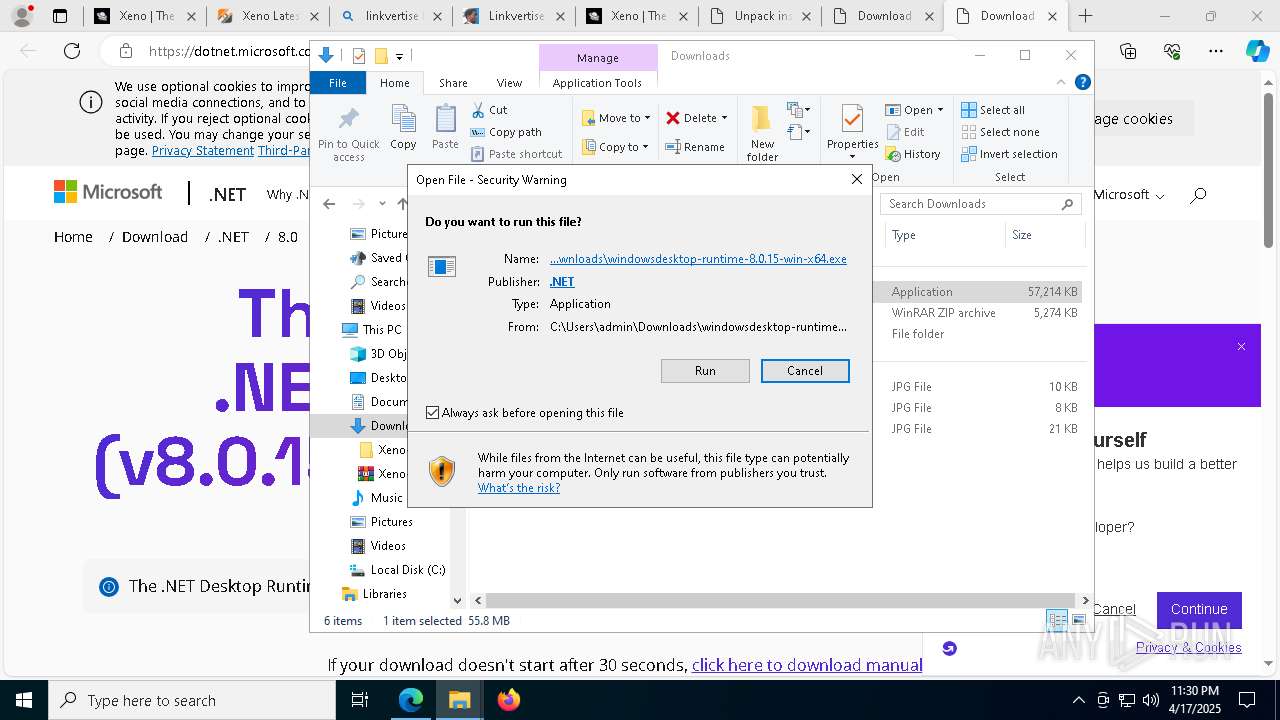Click the Continue button on the webpage
The height and width of the screenshot is (720, 1280).
coord(1199,609)
